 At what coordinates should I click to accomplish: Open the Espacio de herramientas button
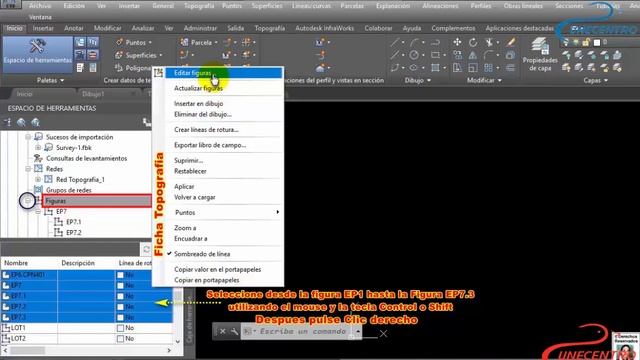(37, 54)
